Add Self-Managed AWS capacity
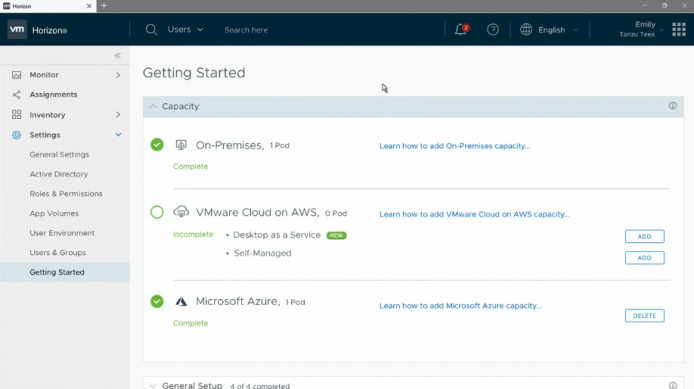Viewport: 694px width, 389px height. coord(644,258)
